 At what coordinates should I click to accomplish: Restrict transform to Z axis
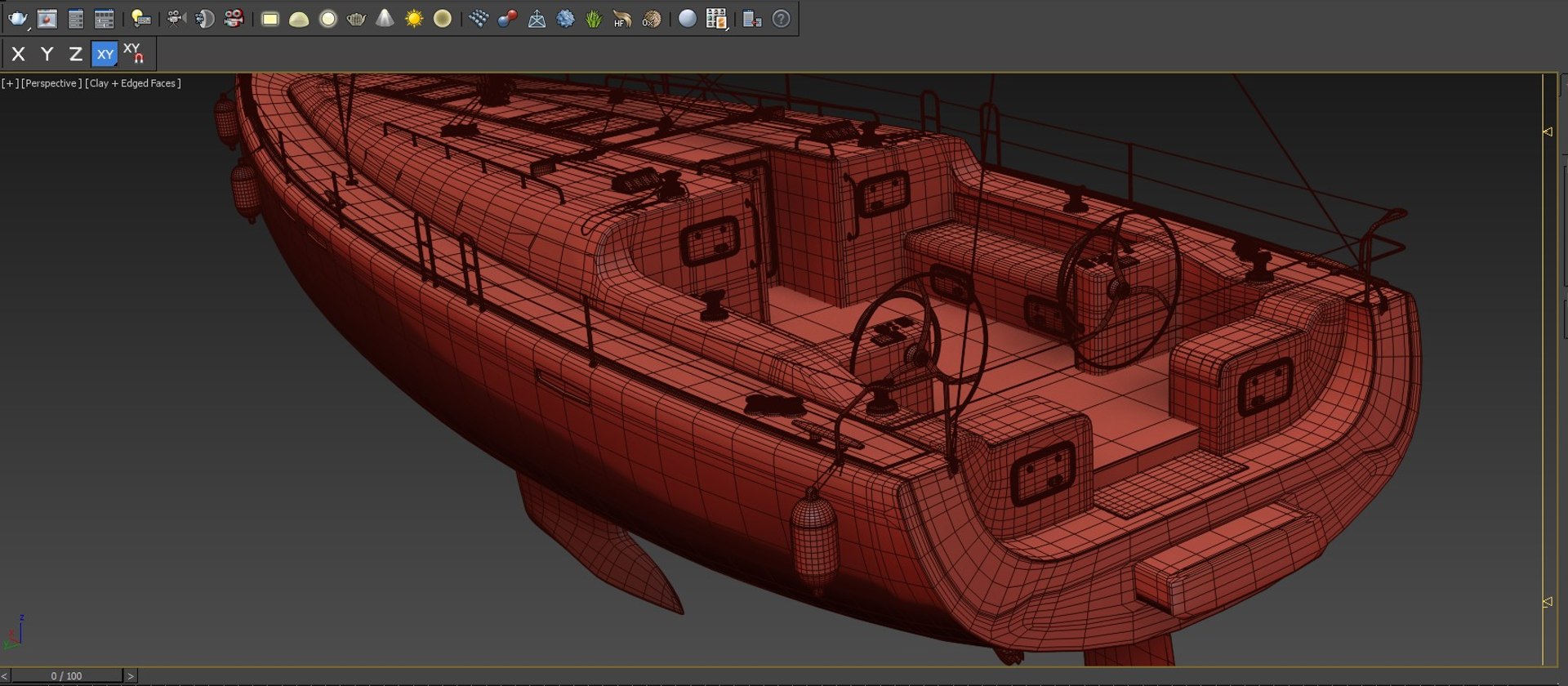pyautogui.click(x=76, y=54)
